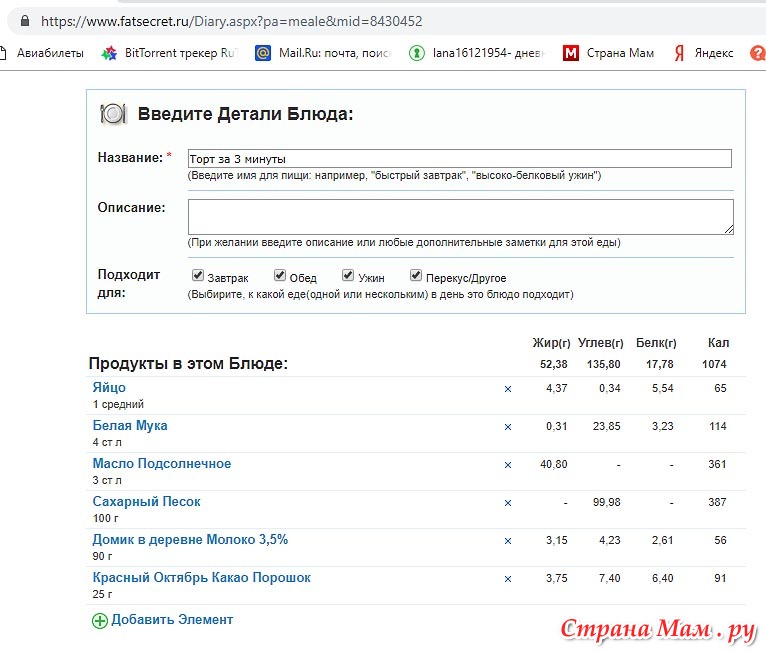Open the Яндекс bookmark
This screenshot has height=652, width=766.
(703, 53)
